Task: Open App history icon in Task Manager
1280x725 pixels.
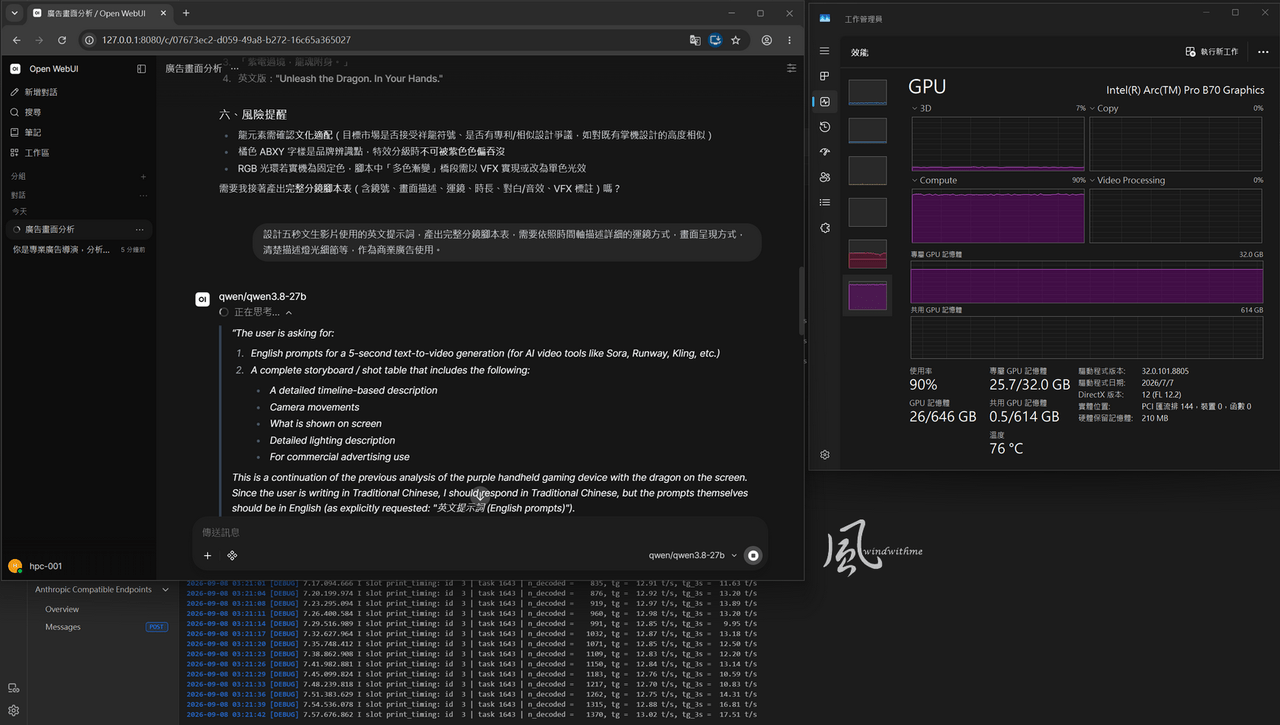Action: [824, 127]
